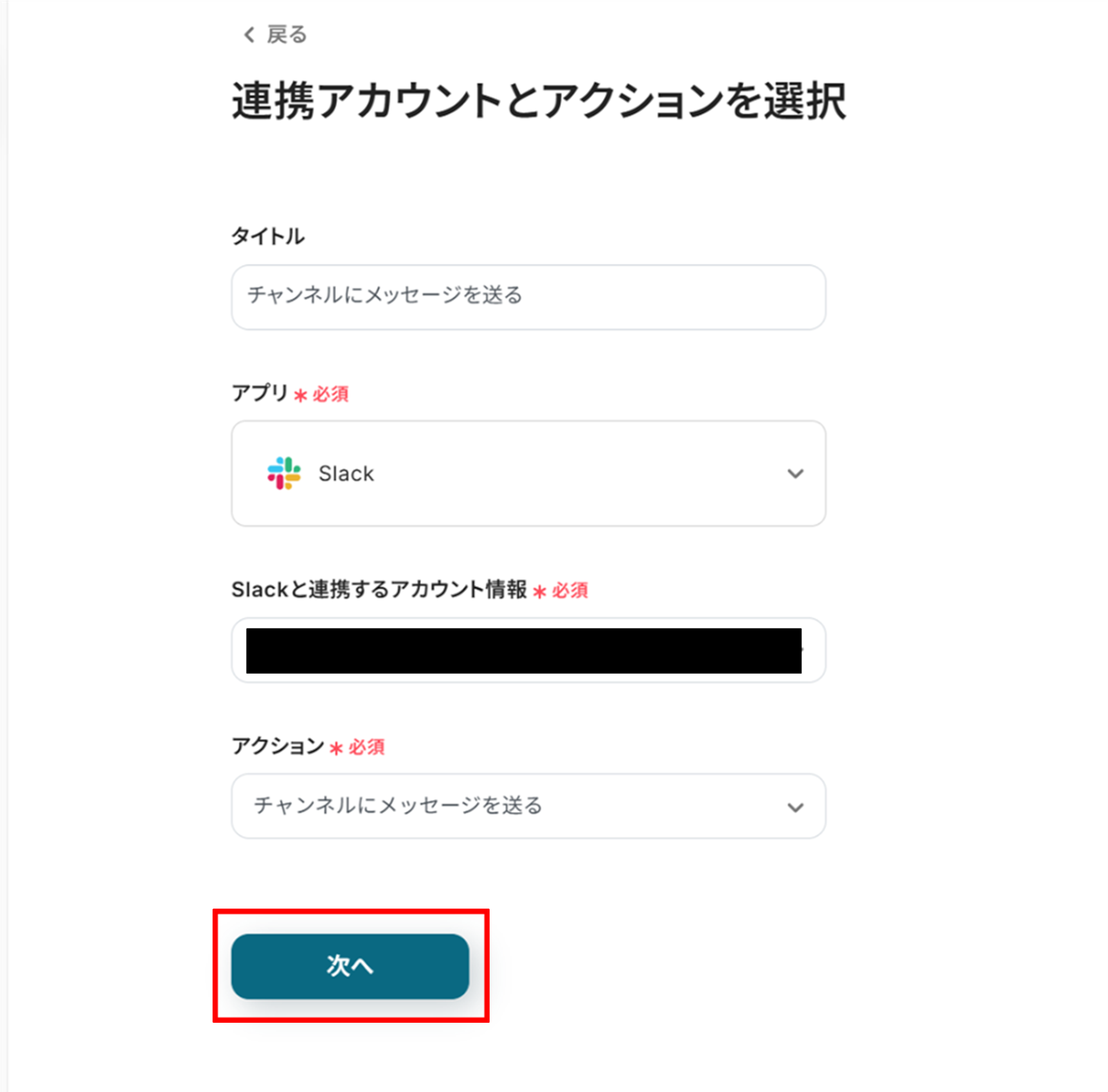Open the Slack account information selector
Image resolution: width=1108 pixels, height=1092 pixels.
point(528,650)
